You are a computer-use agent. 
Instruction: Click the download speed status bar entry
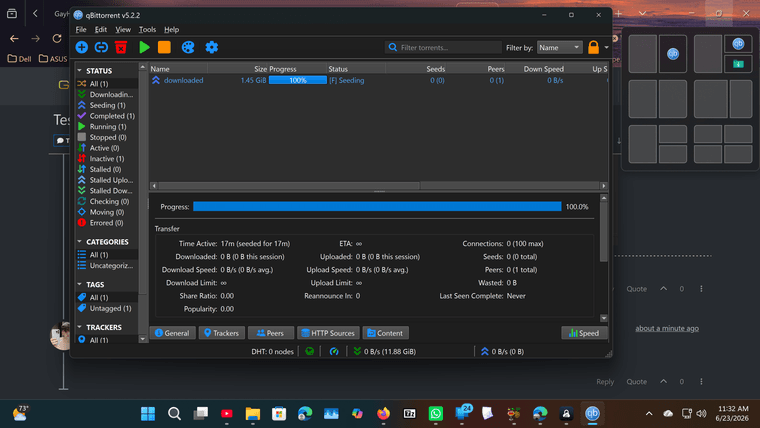384,351
